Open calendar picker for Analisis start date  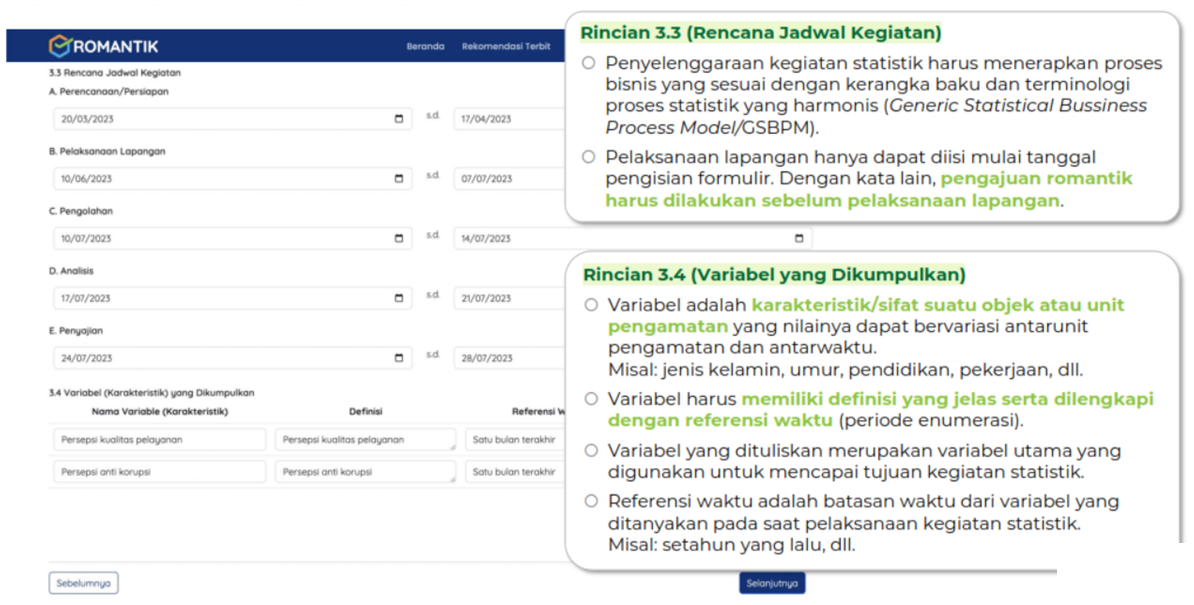point(399,299)
